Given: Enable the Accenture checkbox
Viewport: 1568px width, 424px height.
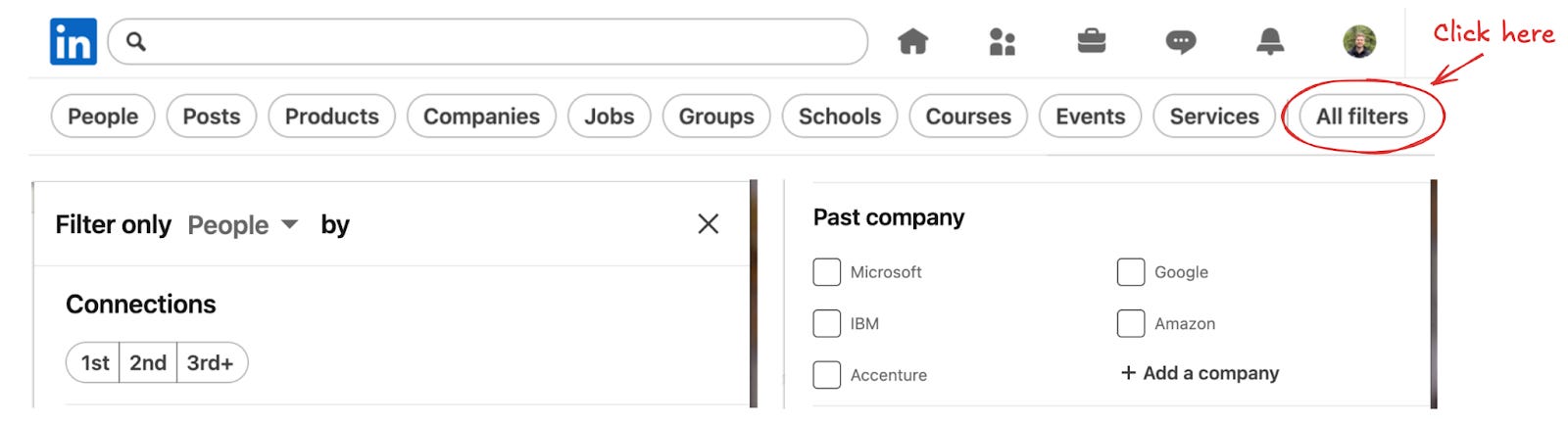Looking at the screenshot, I should [x=827, y=375].
